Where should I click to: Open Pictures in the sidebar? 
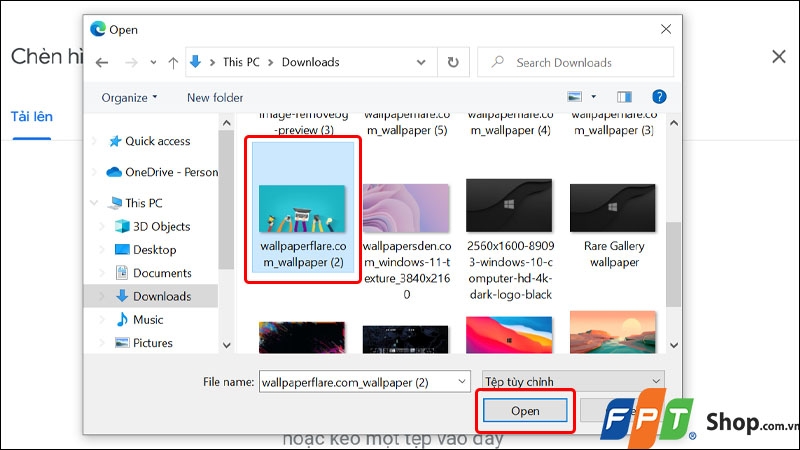tap(153, 343)
